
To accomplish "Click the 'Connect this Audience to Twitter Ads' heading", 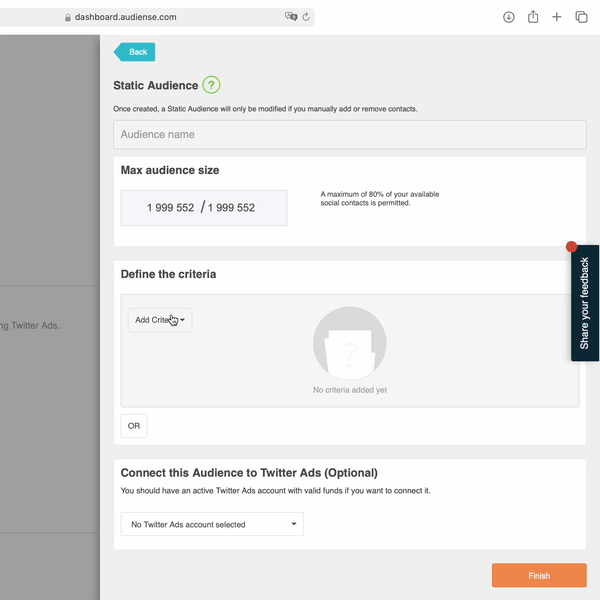I will pyautogui.click(x=249, y=473).
